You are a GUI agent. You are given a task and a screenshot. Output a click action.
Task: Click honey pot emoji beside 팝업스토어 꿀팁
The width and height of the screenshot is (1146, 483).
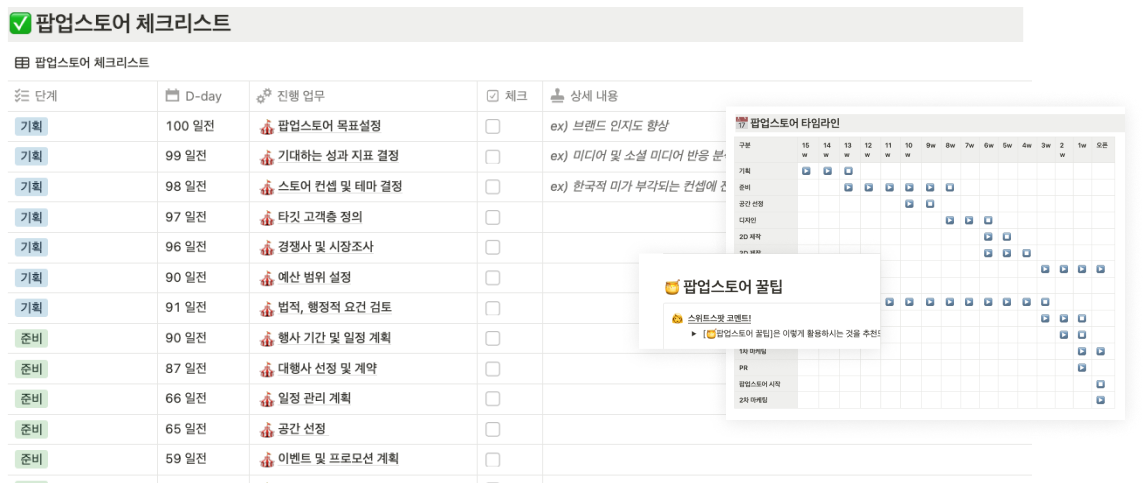pos(673,287)
